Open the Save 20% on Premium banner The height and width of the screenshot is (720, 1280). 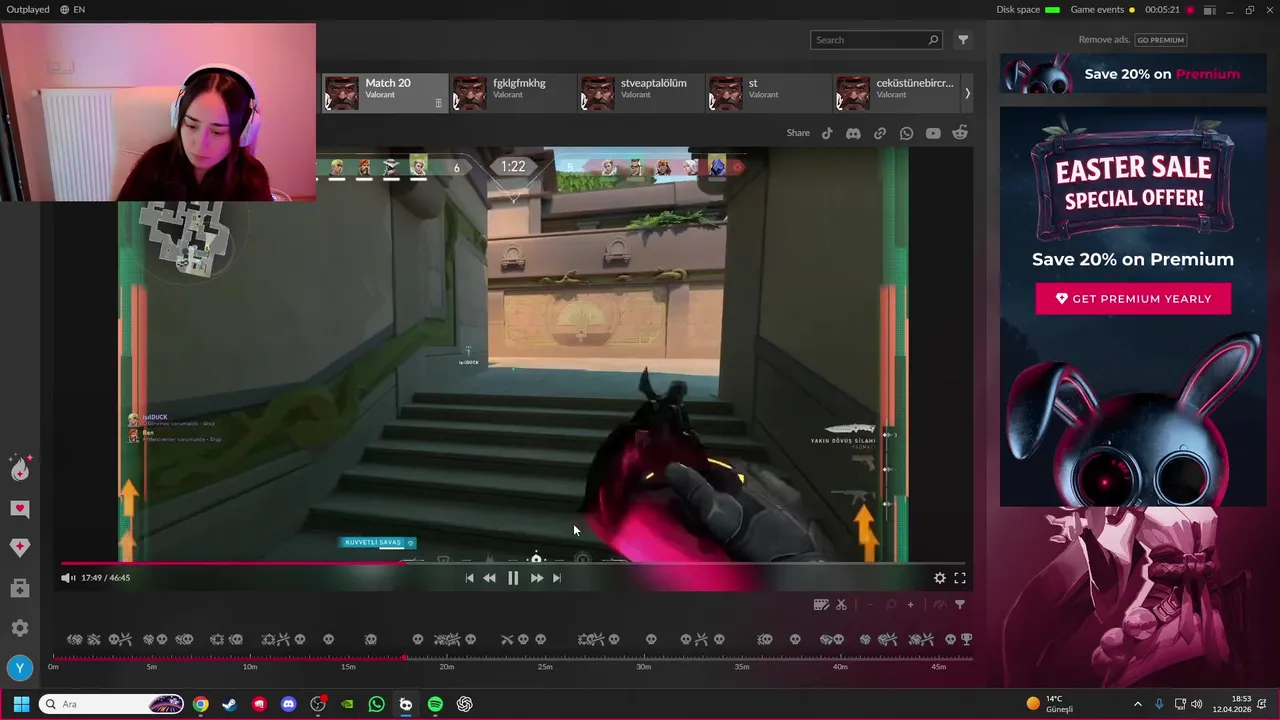click(x=1132, y=74)
